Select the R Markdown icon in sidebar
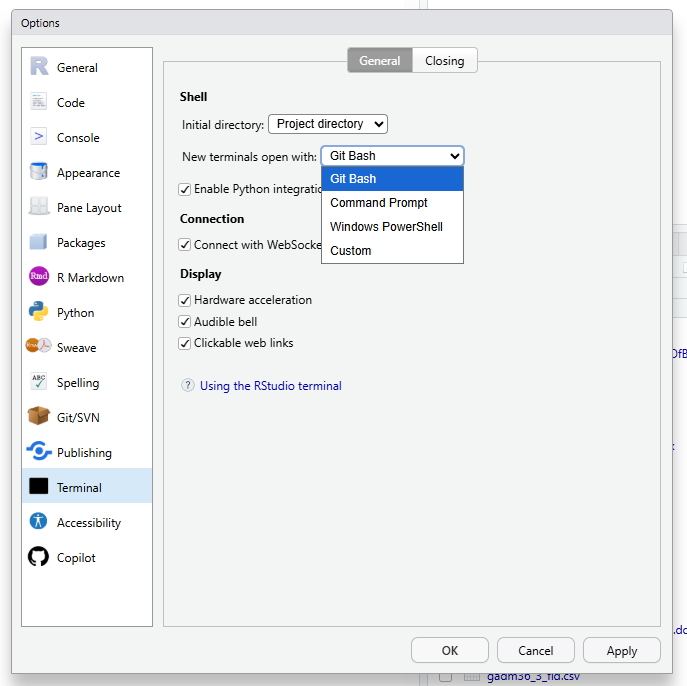This screenshot has width=687, height=686. pyautogui.click(x=39, y=278)
